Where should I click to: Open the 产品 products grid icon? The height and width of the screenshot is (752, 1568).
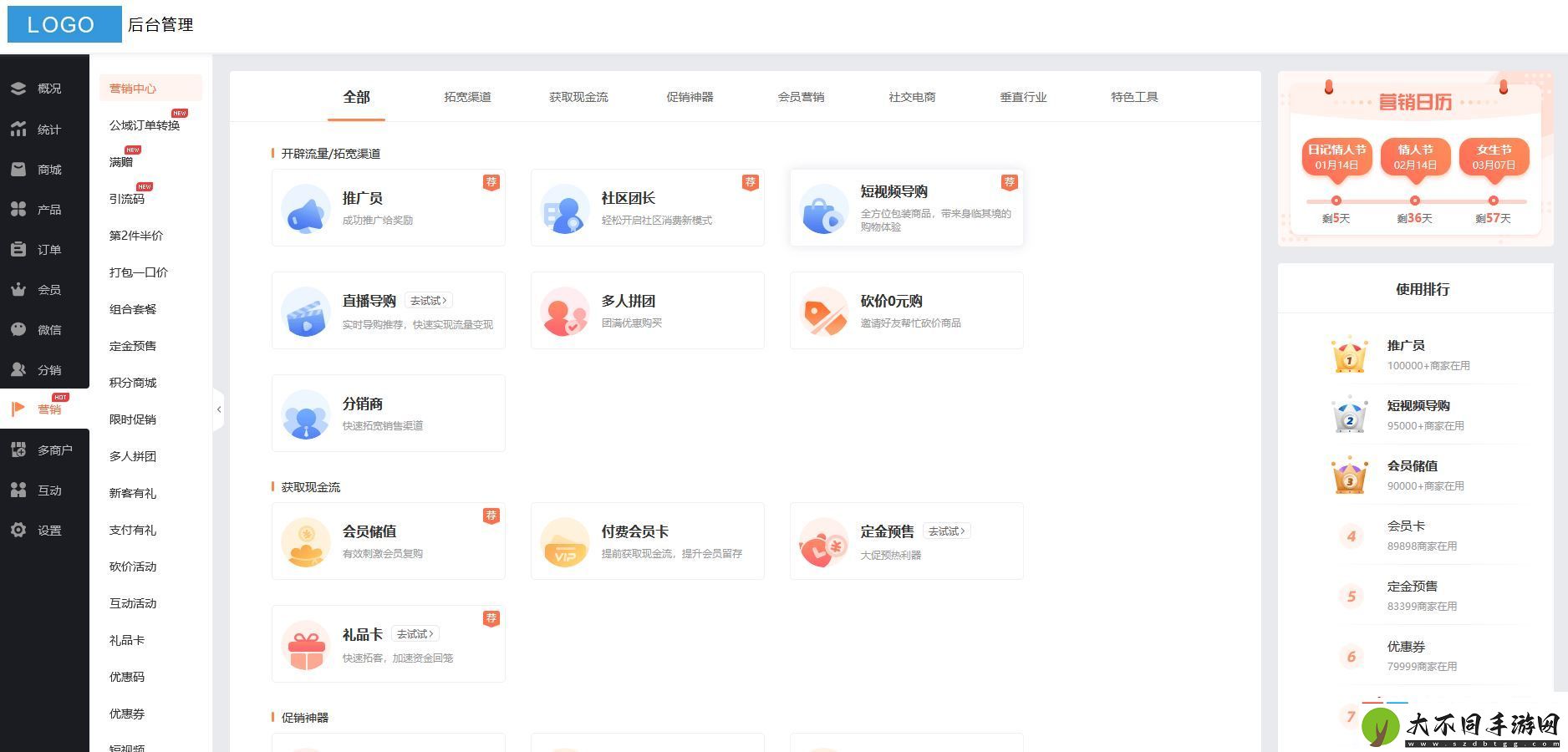click(18, 209)
